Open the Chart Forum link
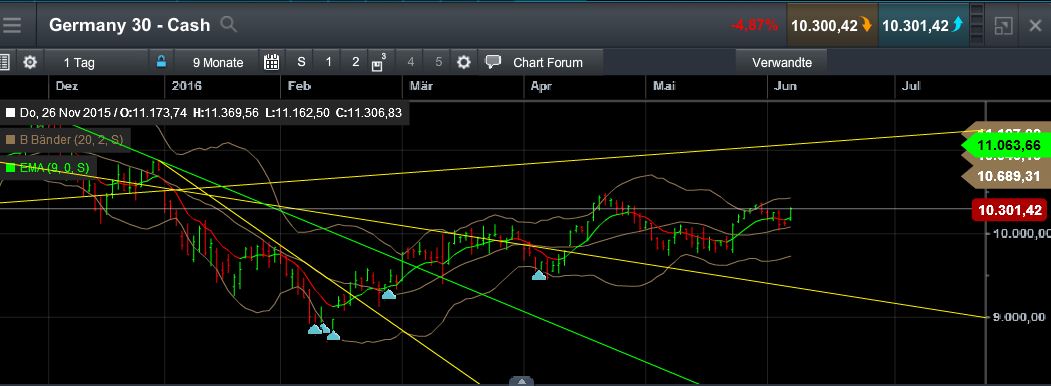1051x386 pixels. pyautogui.click(x=548, y=62)
